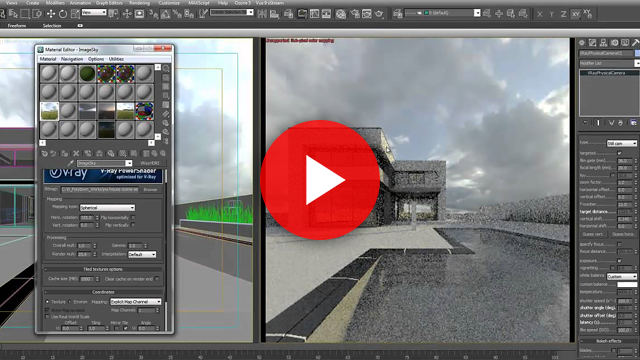640x360 pixels.
Task: Click the mirror tool icon
Action: click(262, 14)
